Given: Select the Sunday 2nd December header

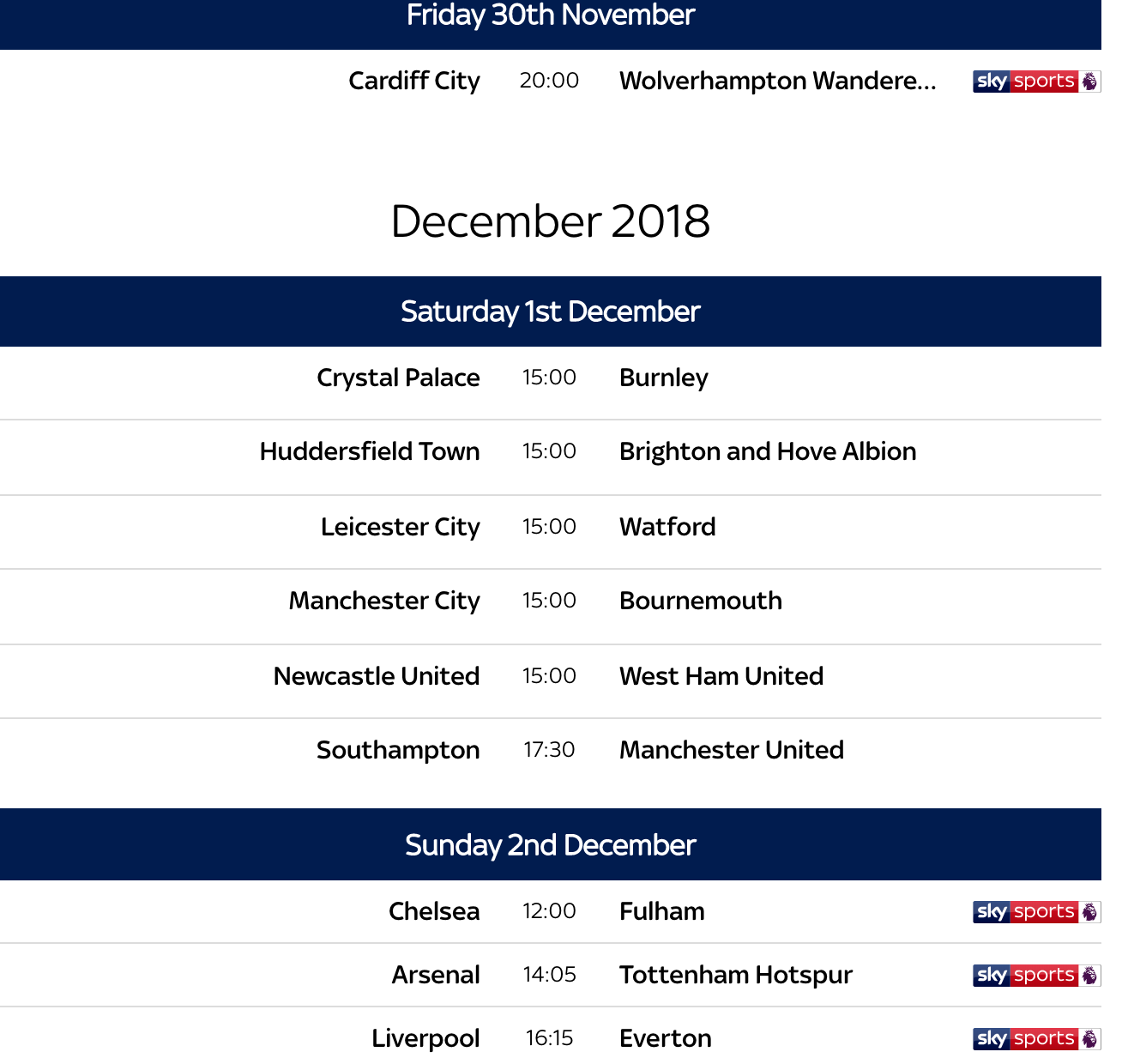Looking at the screenshot, I should pos(551,845).
